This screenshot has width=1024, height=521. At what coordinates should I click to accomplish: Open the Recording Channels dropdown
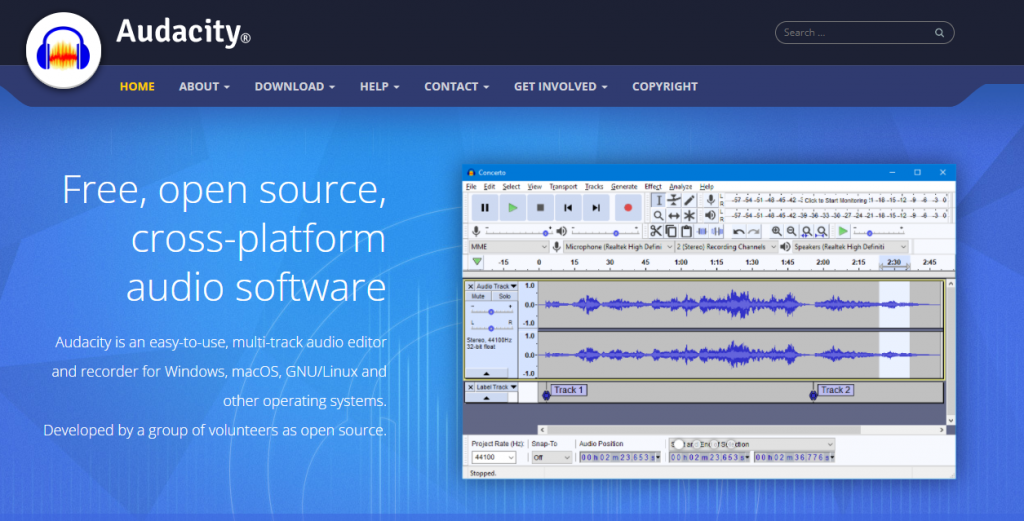(x=726, y=247)
